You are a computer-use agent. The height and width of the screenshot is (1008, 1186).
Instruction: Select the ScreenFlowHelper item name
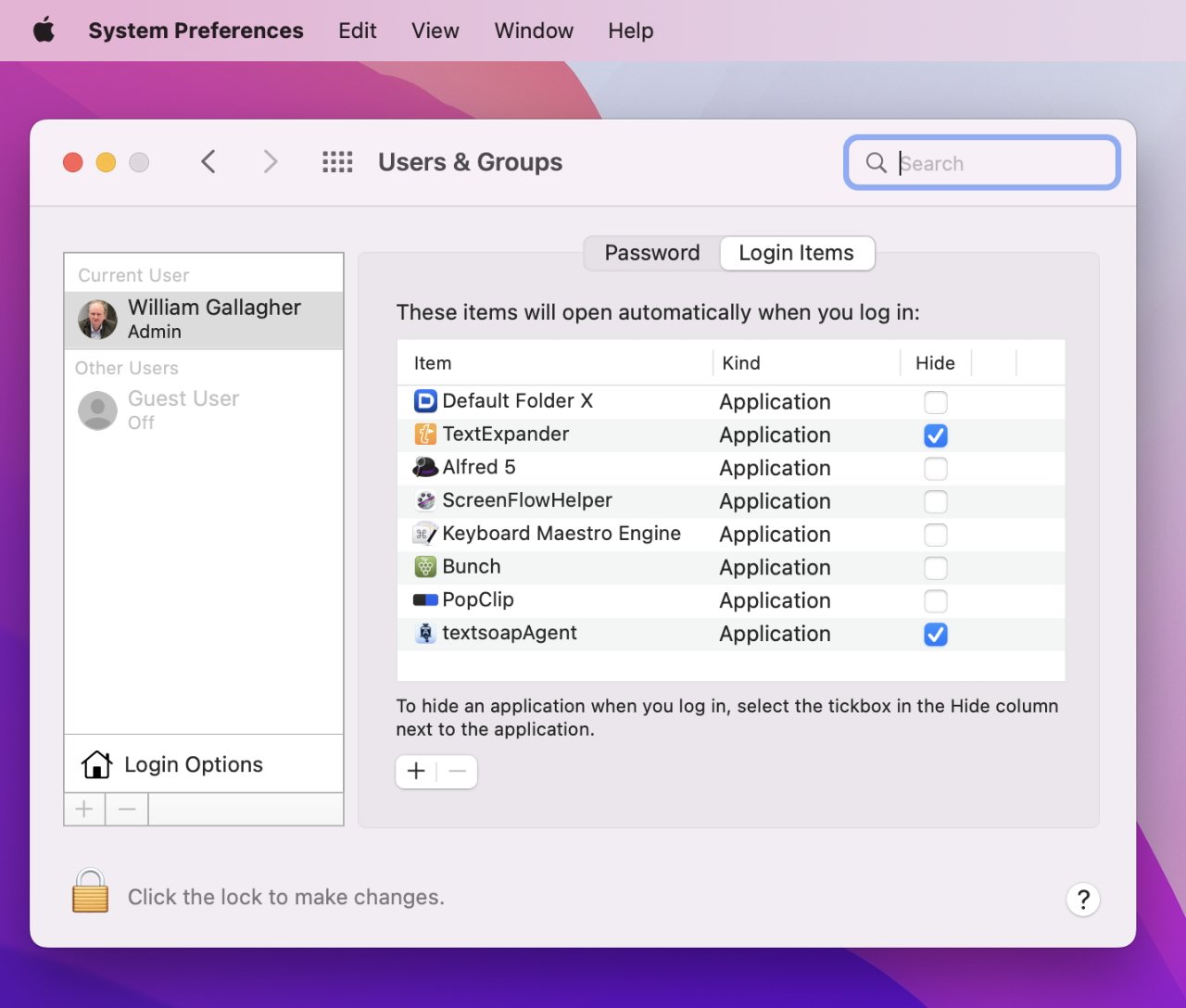click(527, 500)
